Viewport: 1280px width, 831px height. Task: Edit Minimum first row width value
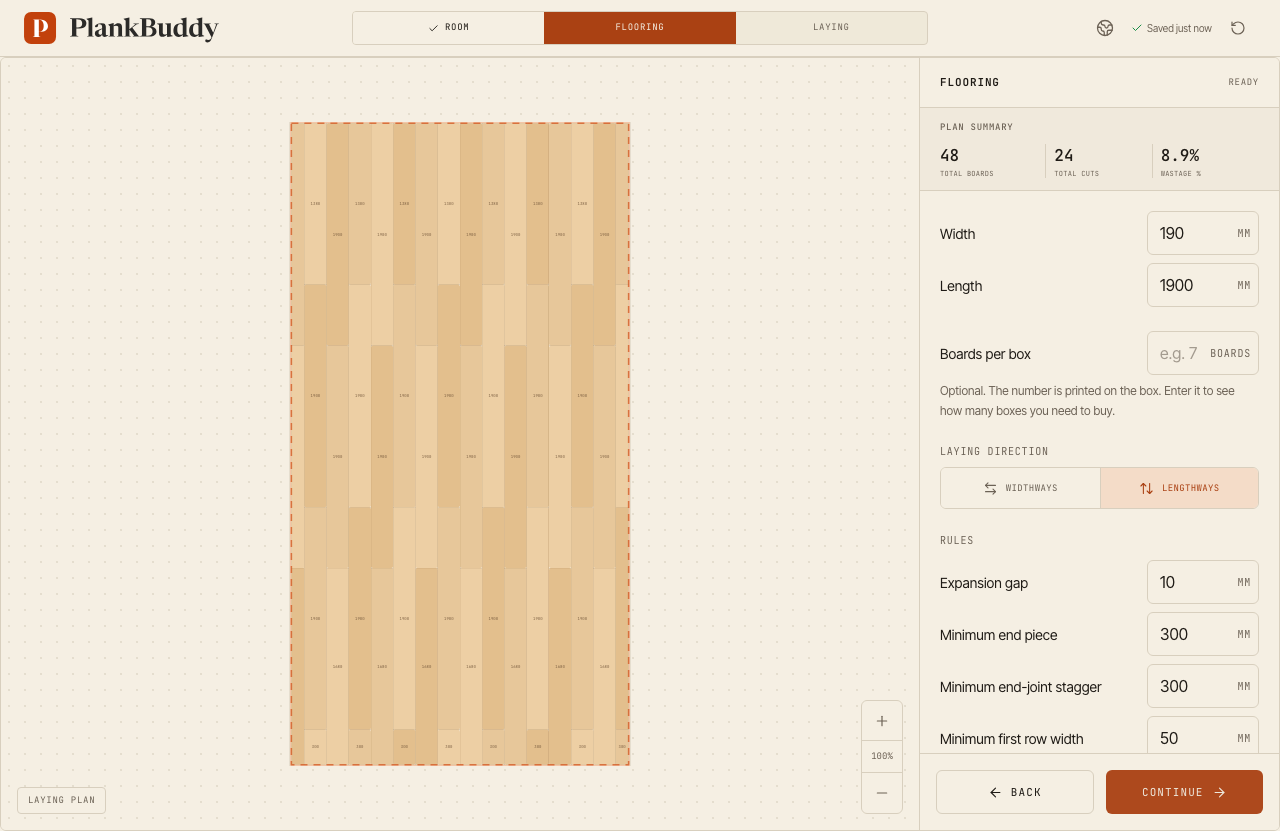click(x=1202, y=736)
